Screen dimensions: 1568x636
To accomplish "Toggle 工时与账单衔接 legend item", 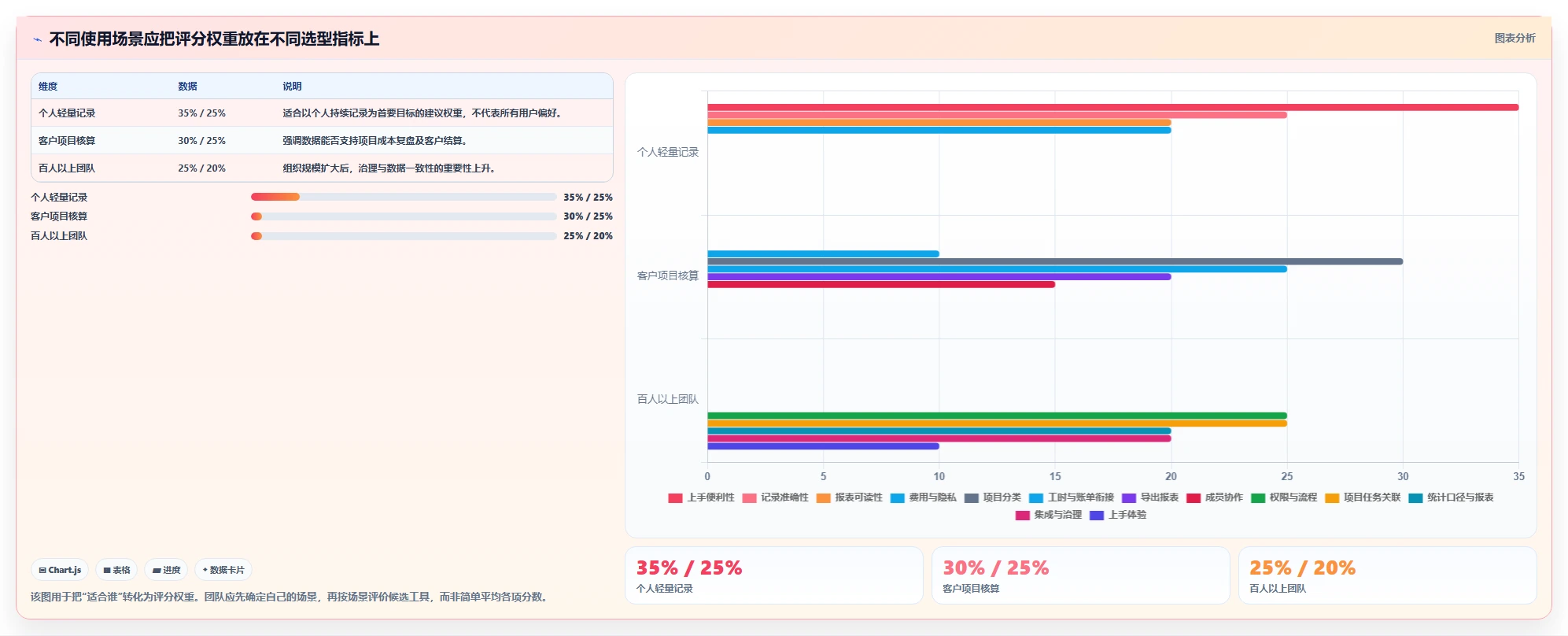I will [1072, 497].
